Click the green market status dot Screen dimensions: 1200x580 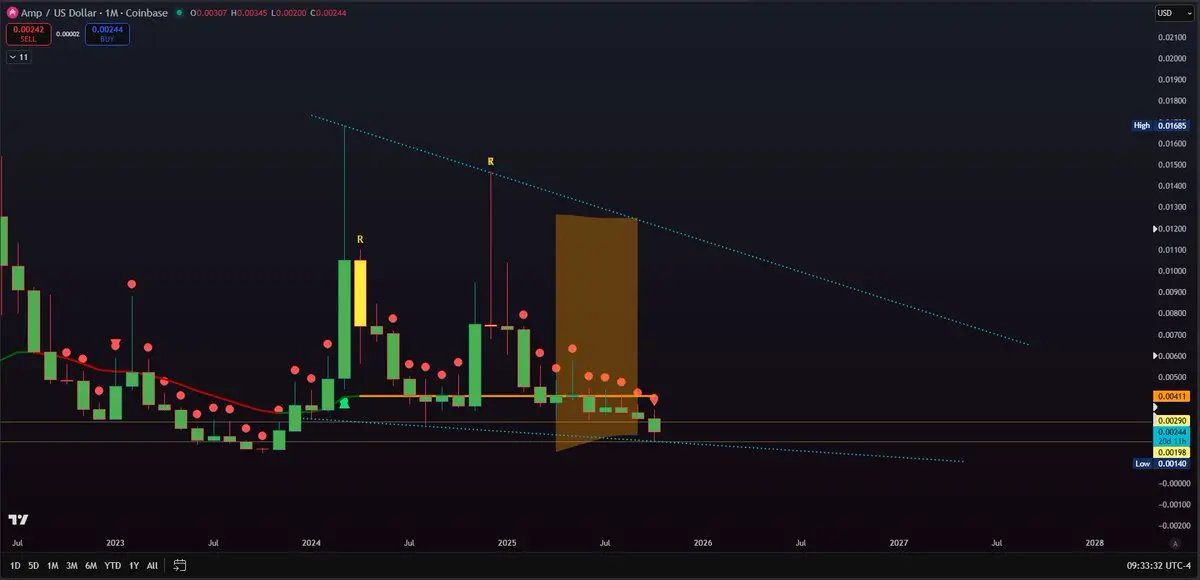(x=179, y=13)
